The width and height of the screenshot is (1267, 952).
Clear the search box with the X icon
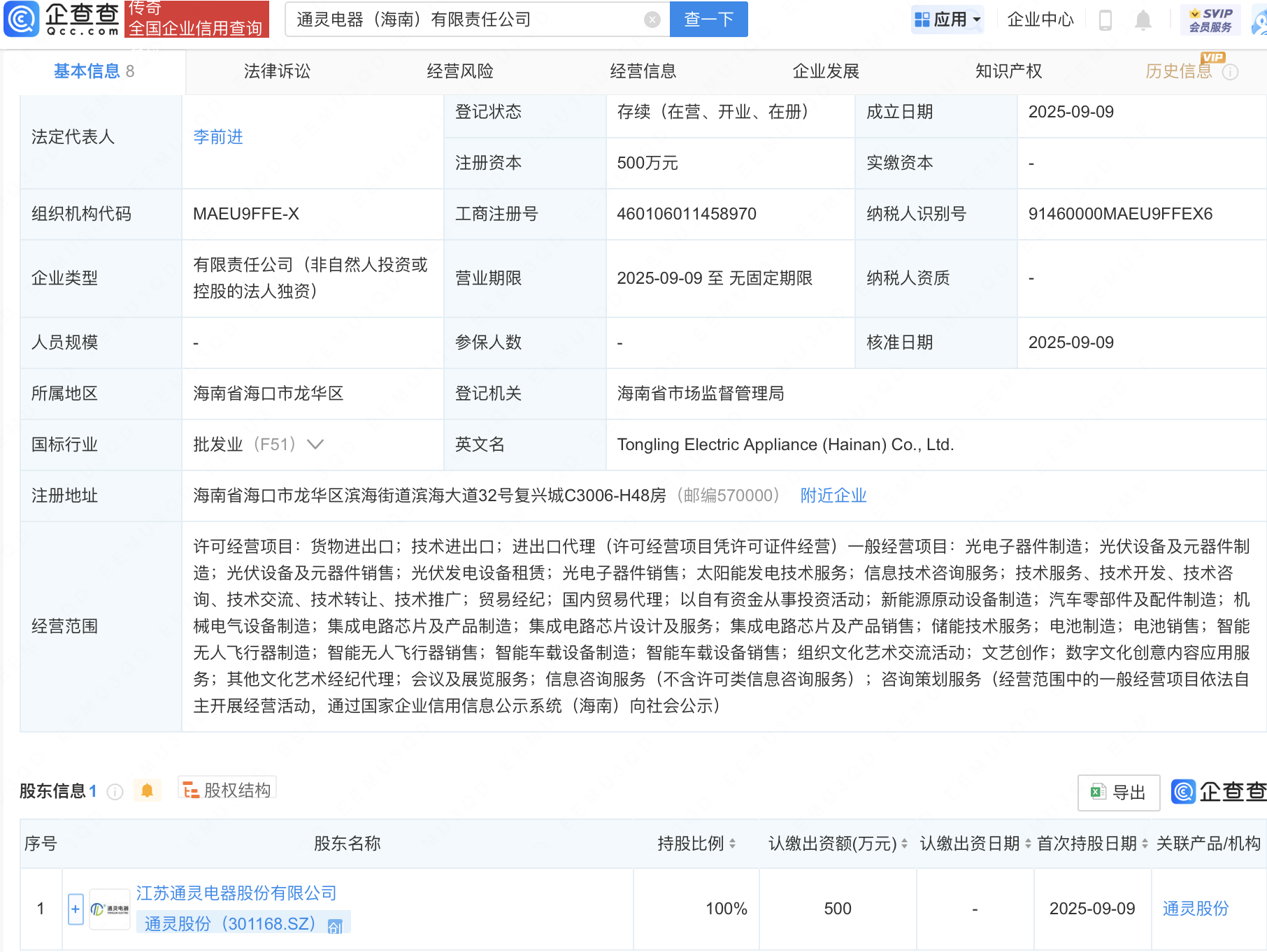(652, 20)
